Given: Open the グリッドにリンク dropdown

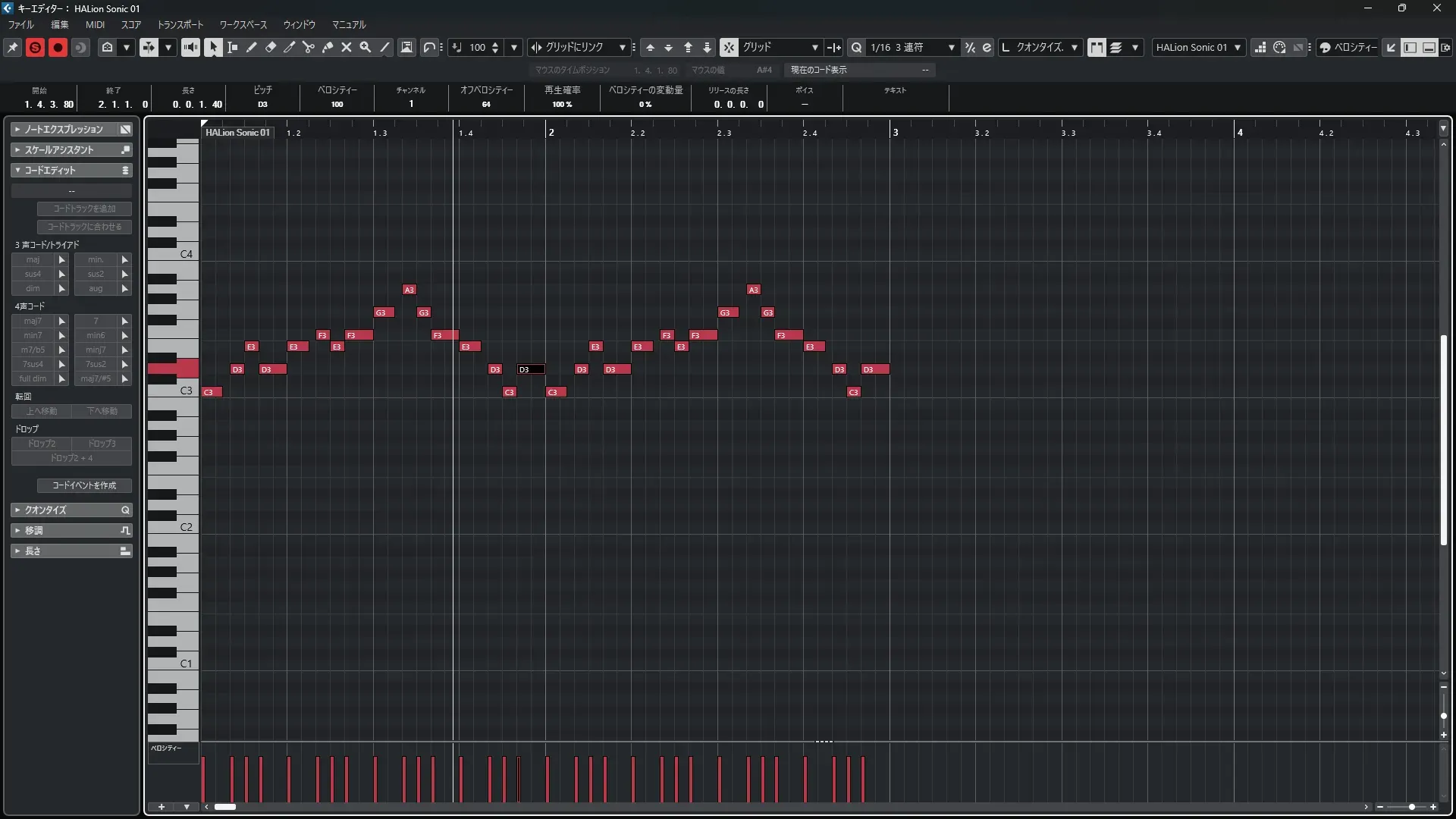Looking at the screenshot, I should tap(622, 47).
